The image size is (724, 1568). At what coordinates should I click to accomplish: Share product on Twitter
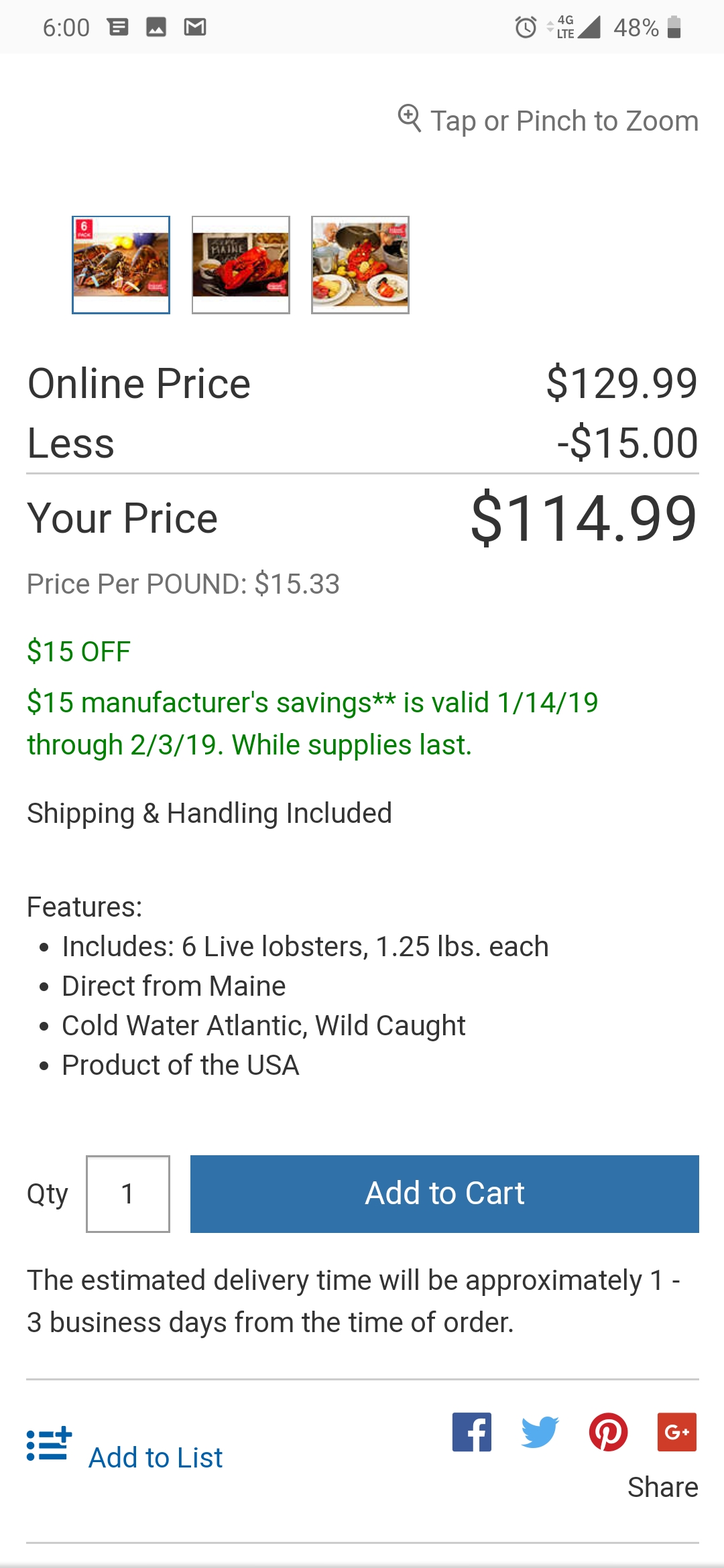pyautogui.click(x=540, y=1432)
